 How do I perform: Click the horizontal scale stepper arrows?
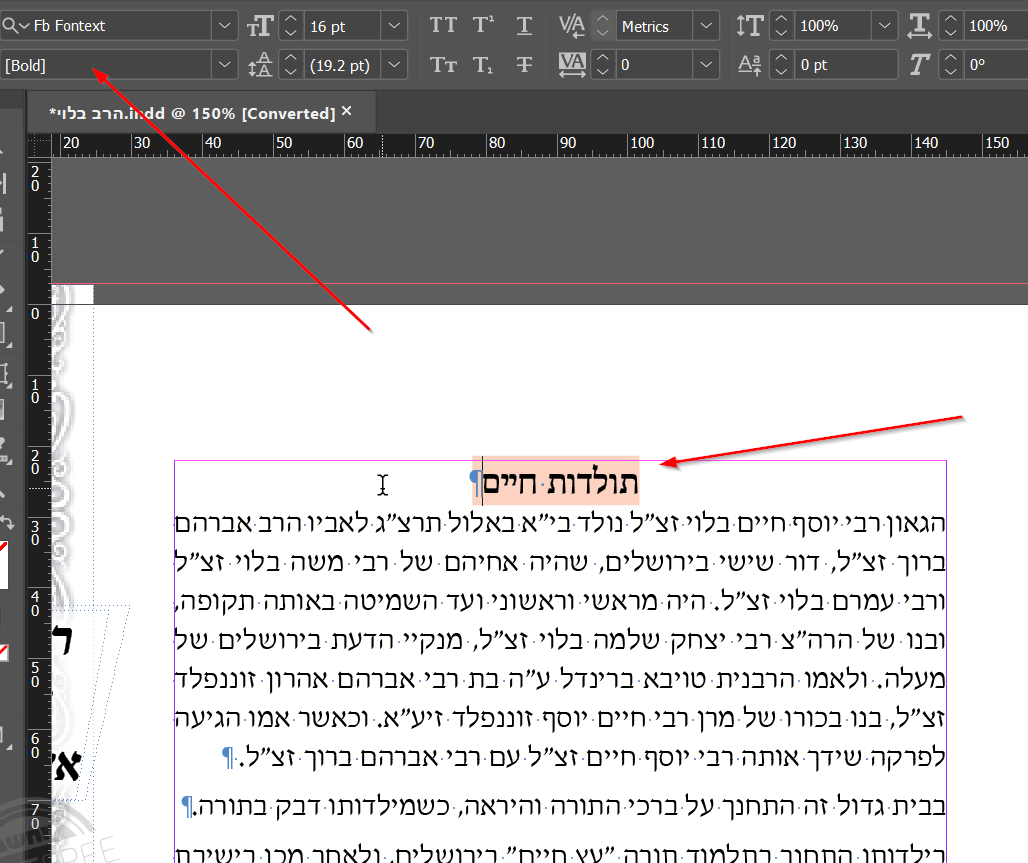(951, 26)
